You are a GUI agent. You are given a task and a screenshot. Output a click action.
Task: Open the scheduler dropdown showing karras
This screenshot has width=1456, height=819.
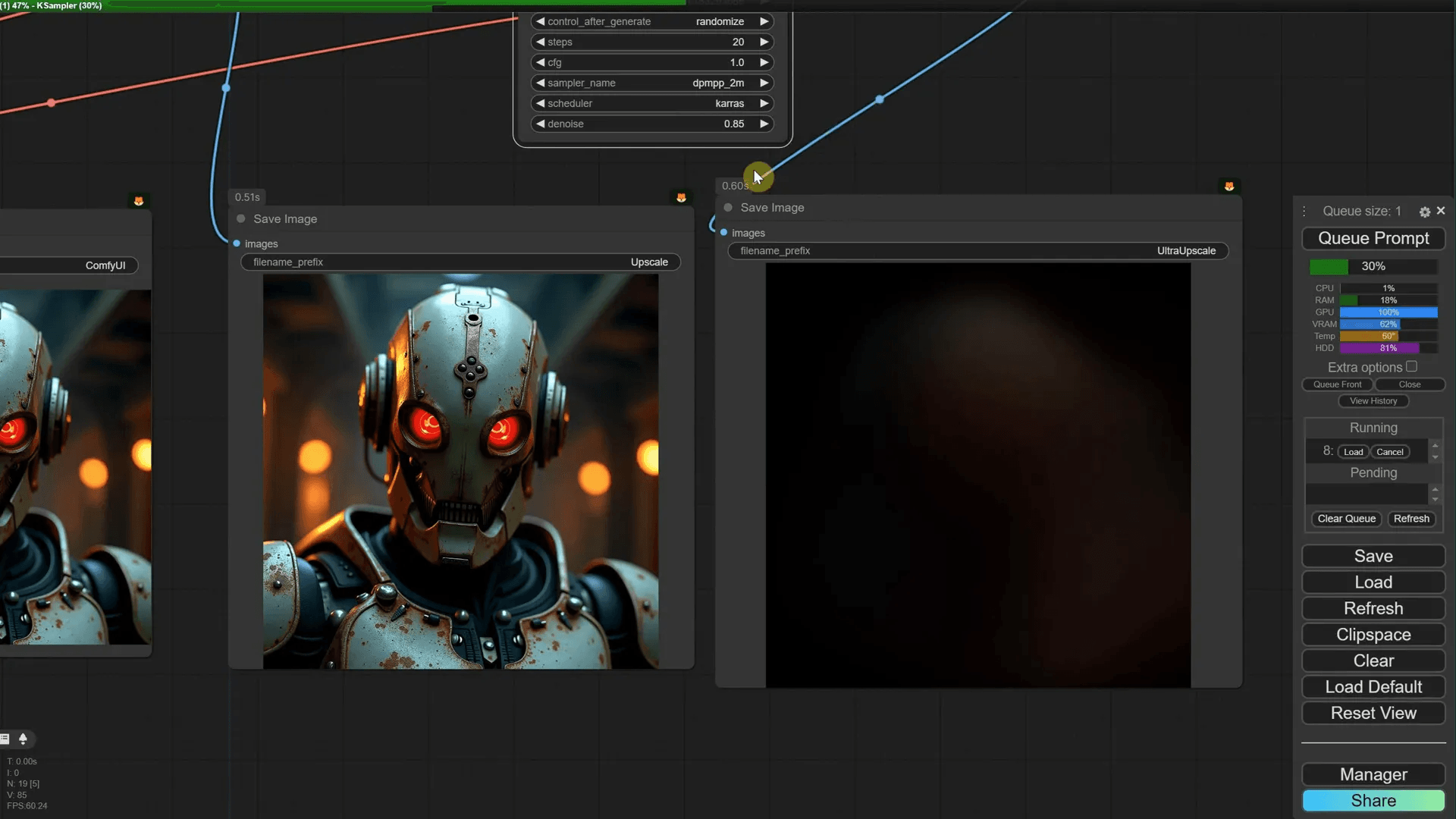(652, 103)
